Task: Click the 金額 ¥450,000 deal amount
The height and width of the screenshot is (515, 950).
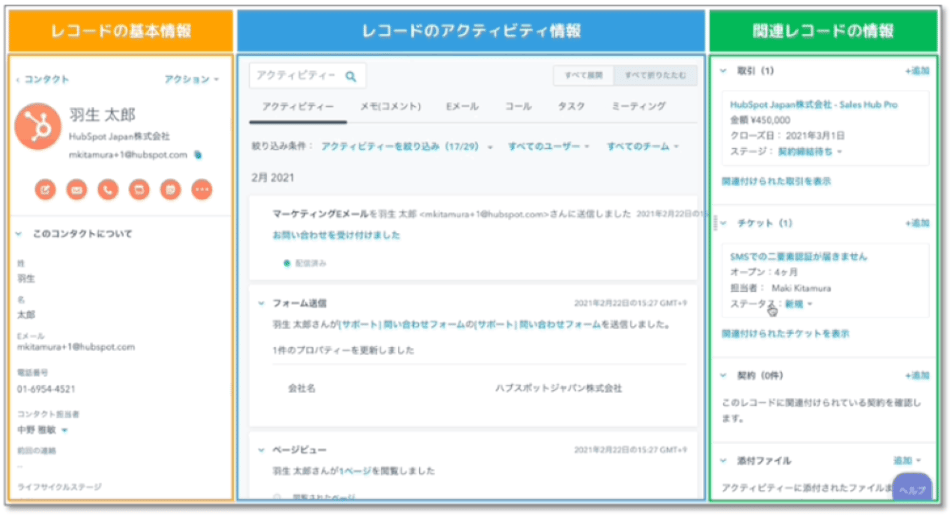Action: pos(760,120)
